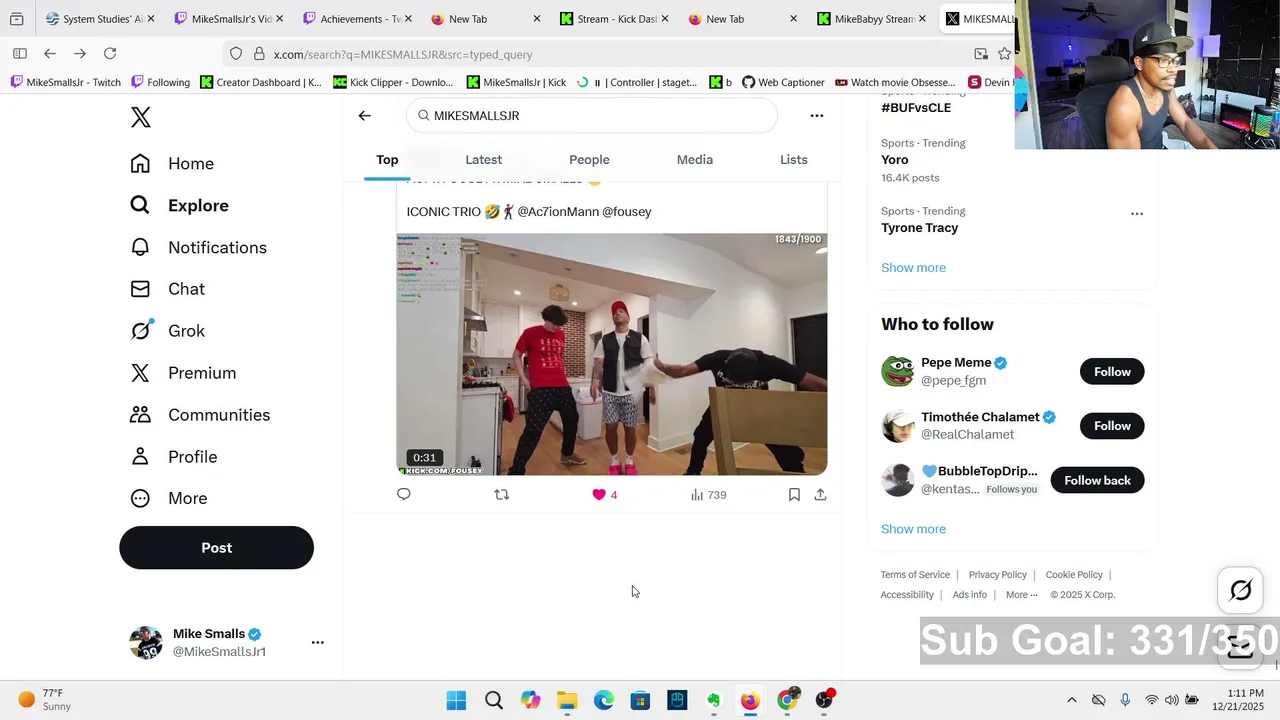Open account menu dots beside Mike Smalls
Image resolution: width=1280 pixels, height=720 pixels.
[x=318, y=642]
